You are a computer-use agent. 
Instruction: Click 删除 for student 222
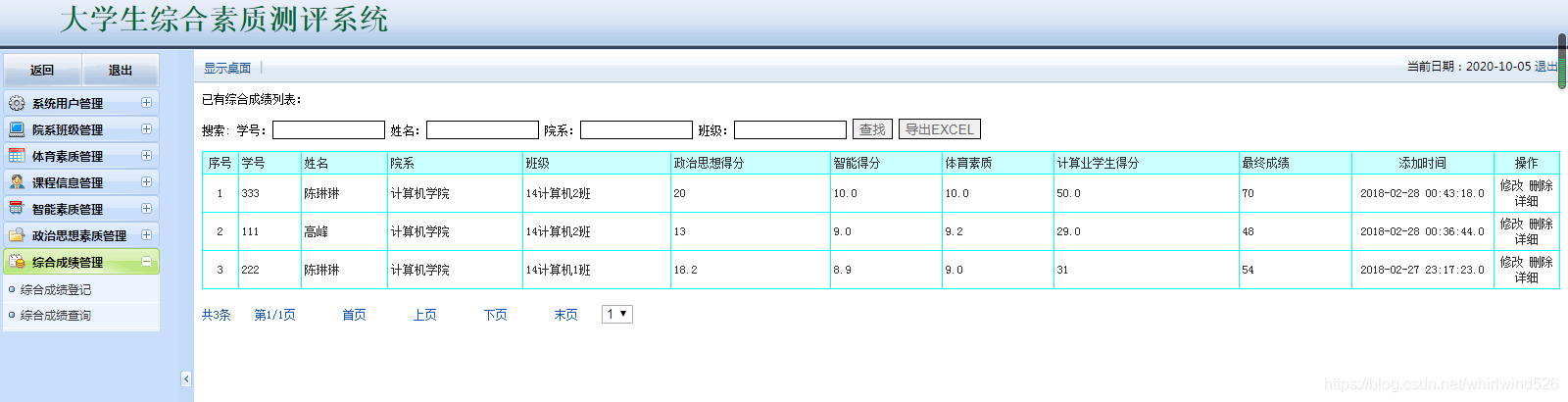[x=1542, y=262]
